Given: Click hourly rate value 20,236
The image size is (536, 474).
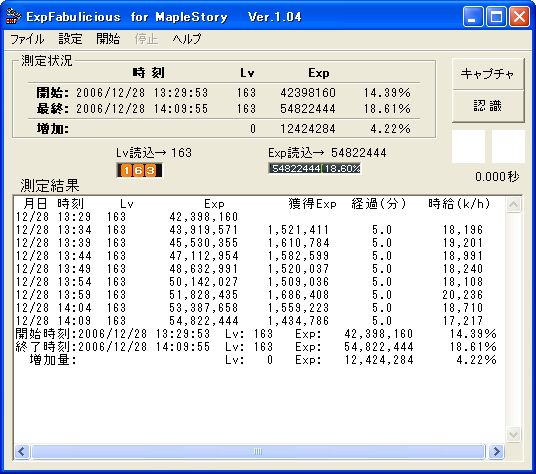Looking at the screenshot, I should click(463, 295).
